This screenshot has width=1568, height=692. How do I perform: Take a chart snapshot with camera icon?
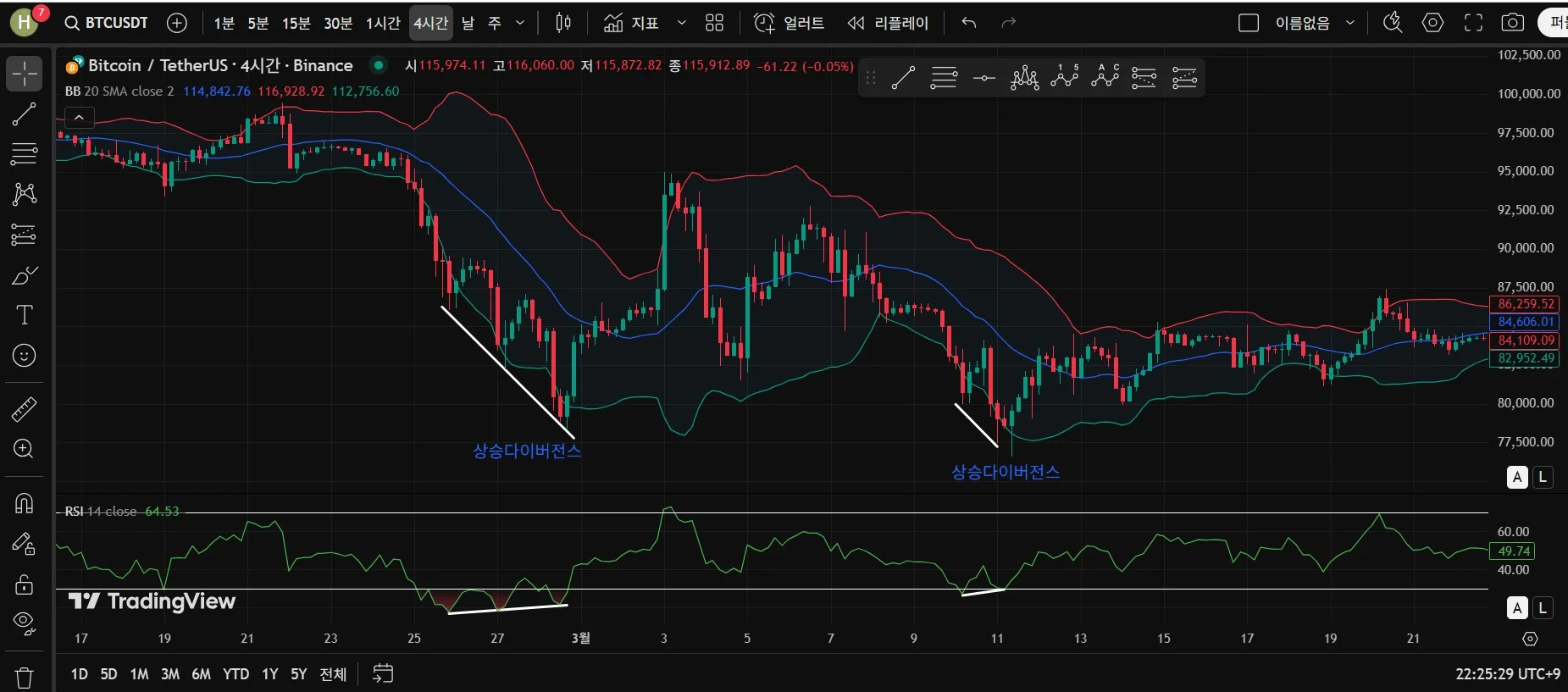pyautogui.click(x=1512, y=23)
